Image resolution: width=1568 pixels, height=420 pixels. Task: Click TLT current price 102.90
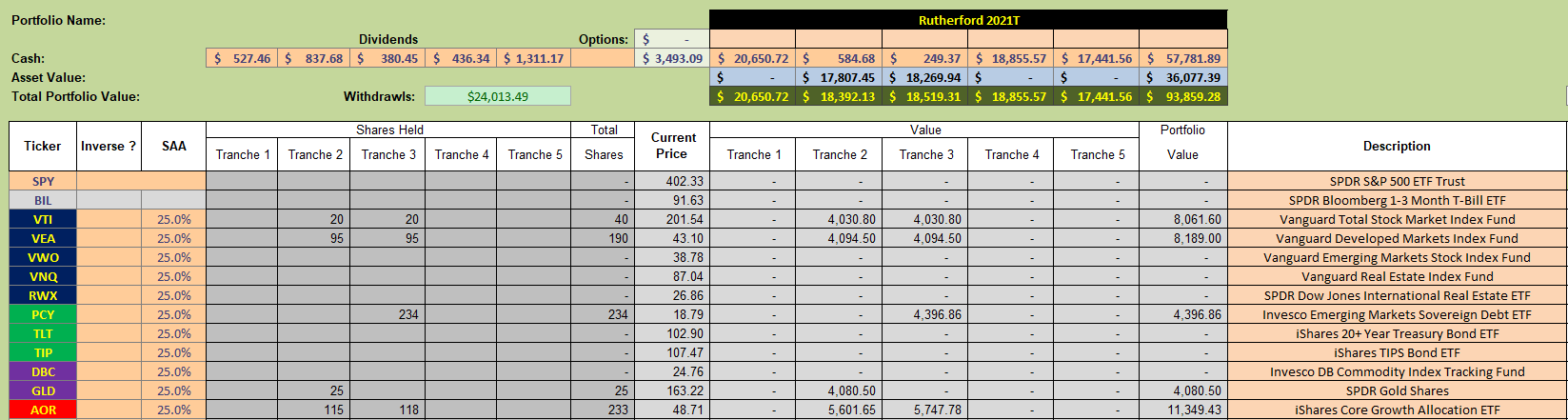(x=672, y=333)
